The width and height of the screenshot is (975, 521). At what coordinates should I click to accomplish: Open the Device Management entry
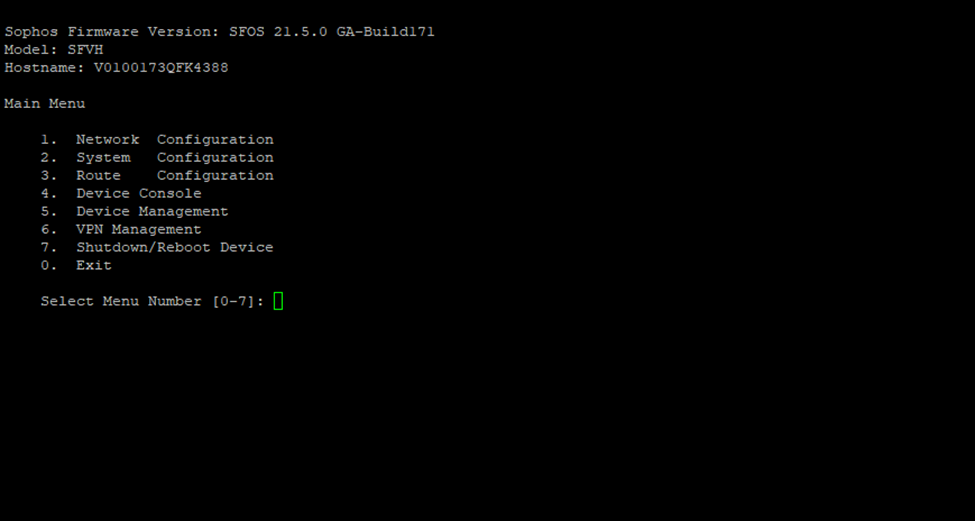[x=134, y=211]
